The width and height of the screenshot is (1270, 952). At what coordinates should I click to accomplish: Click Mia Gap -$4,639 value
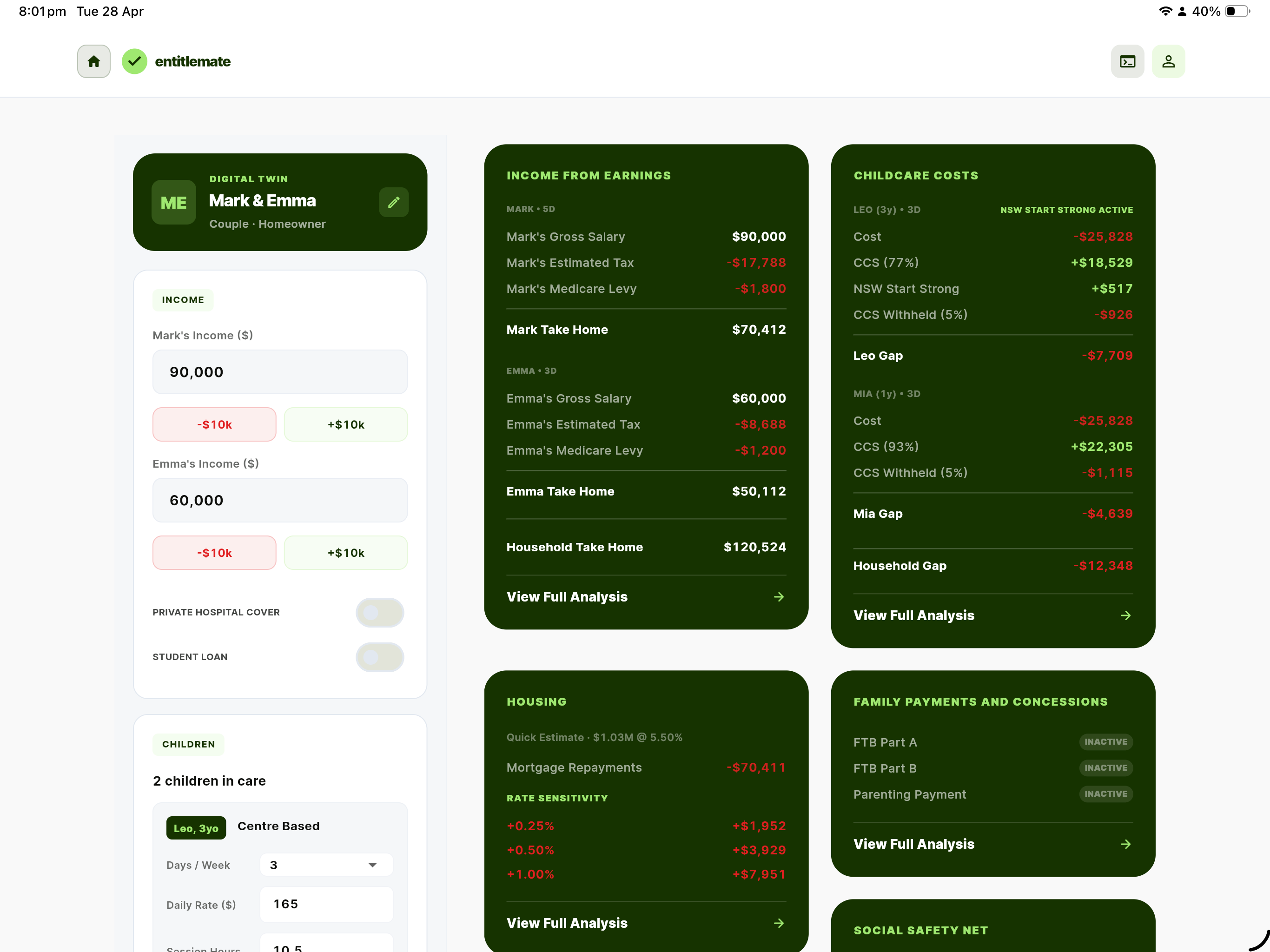coord(1107,514)
